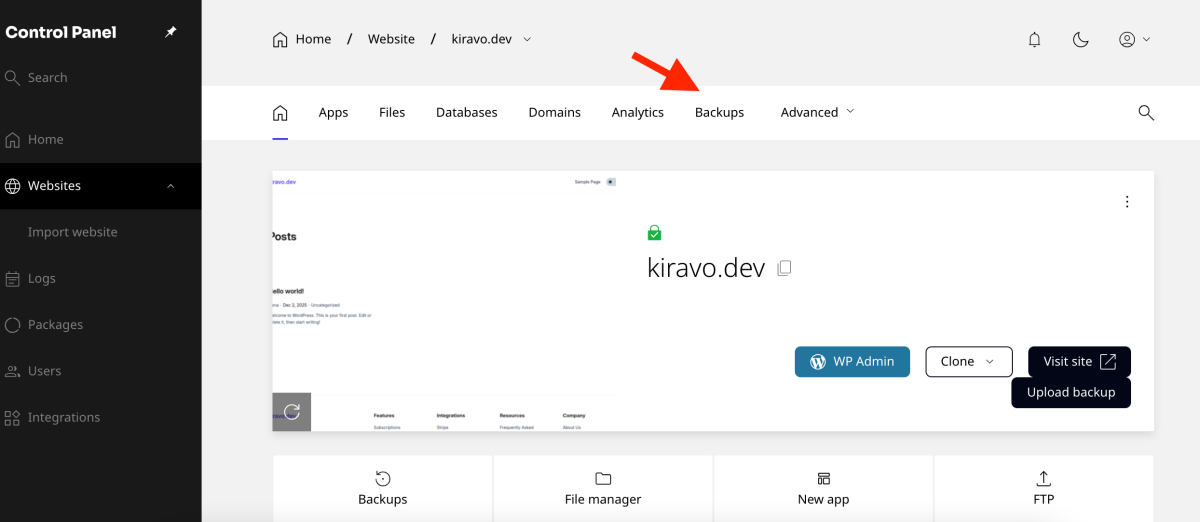Copy the kiravo.dev domain name
Viewport: 1200px width, 522px height.
tap(785, 268)
